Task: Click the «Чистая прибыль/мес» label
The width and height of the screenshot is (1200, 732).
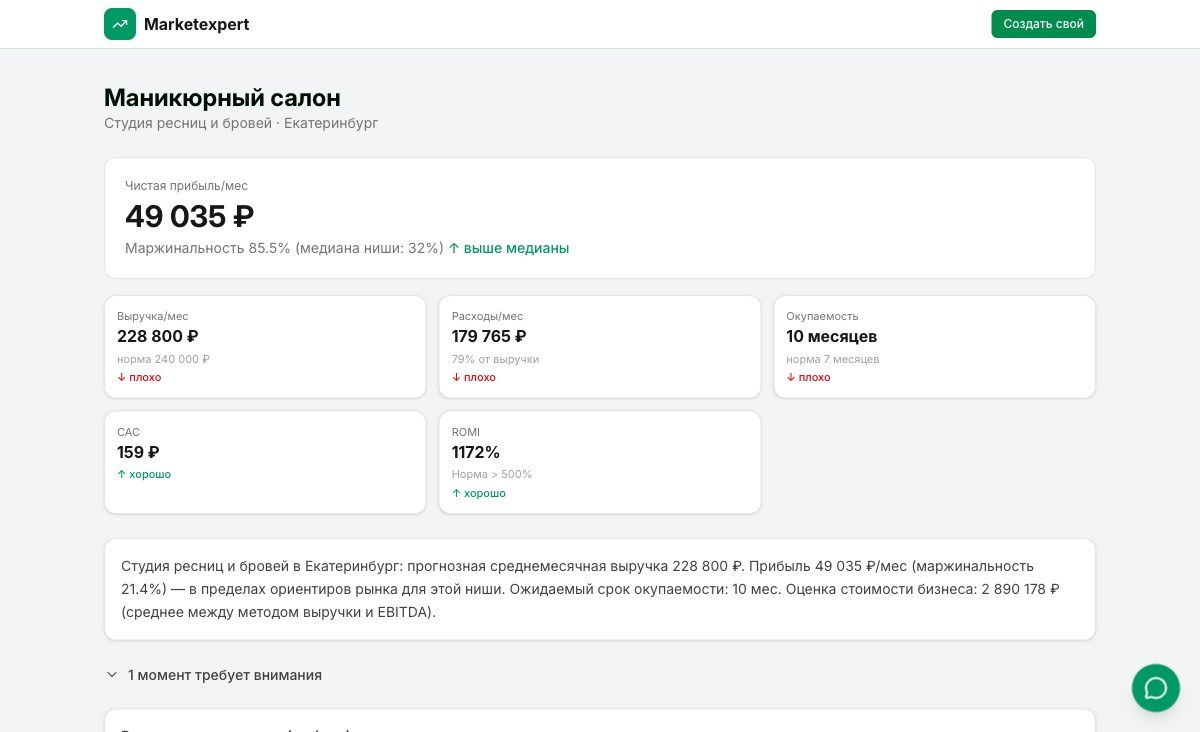Action: (x=186, y=186)
